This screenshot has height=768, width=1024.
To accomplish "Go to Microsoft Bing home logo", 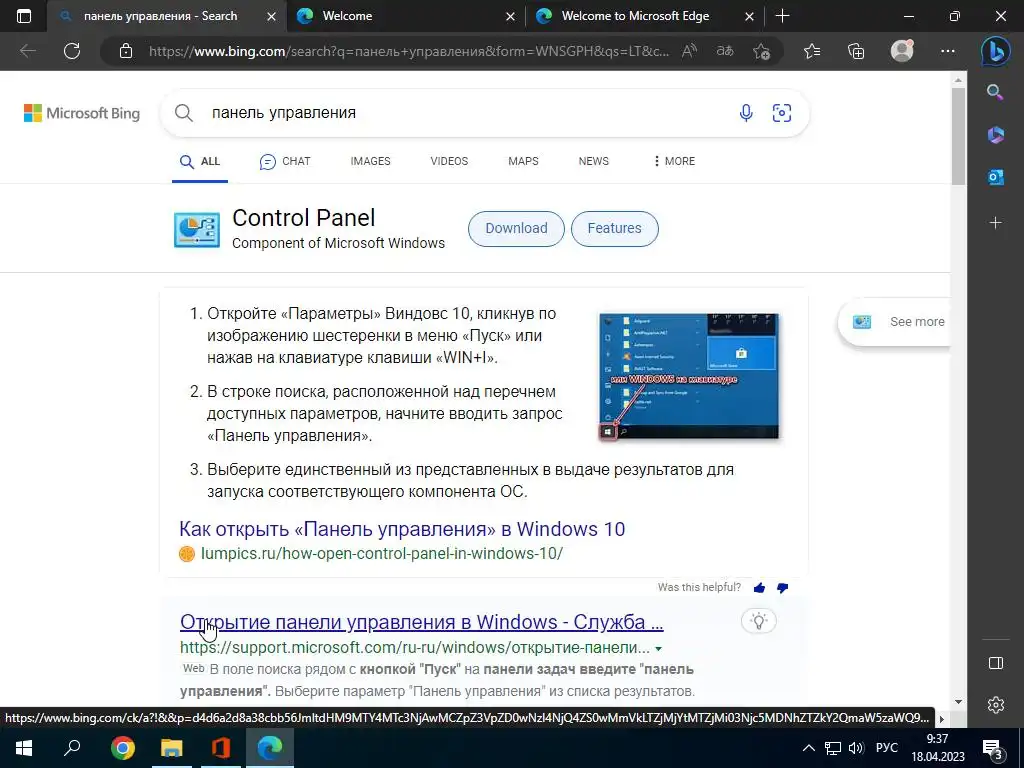I will [x=82, y=113].
